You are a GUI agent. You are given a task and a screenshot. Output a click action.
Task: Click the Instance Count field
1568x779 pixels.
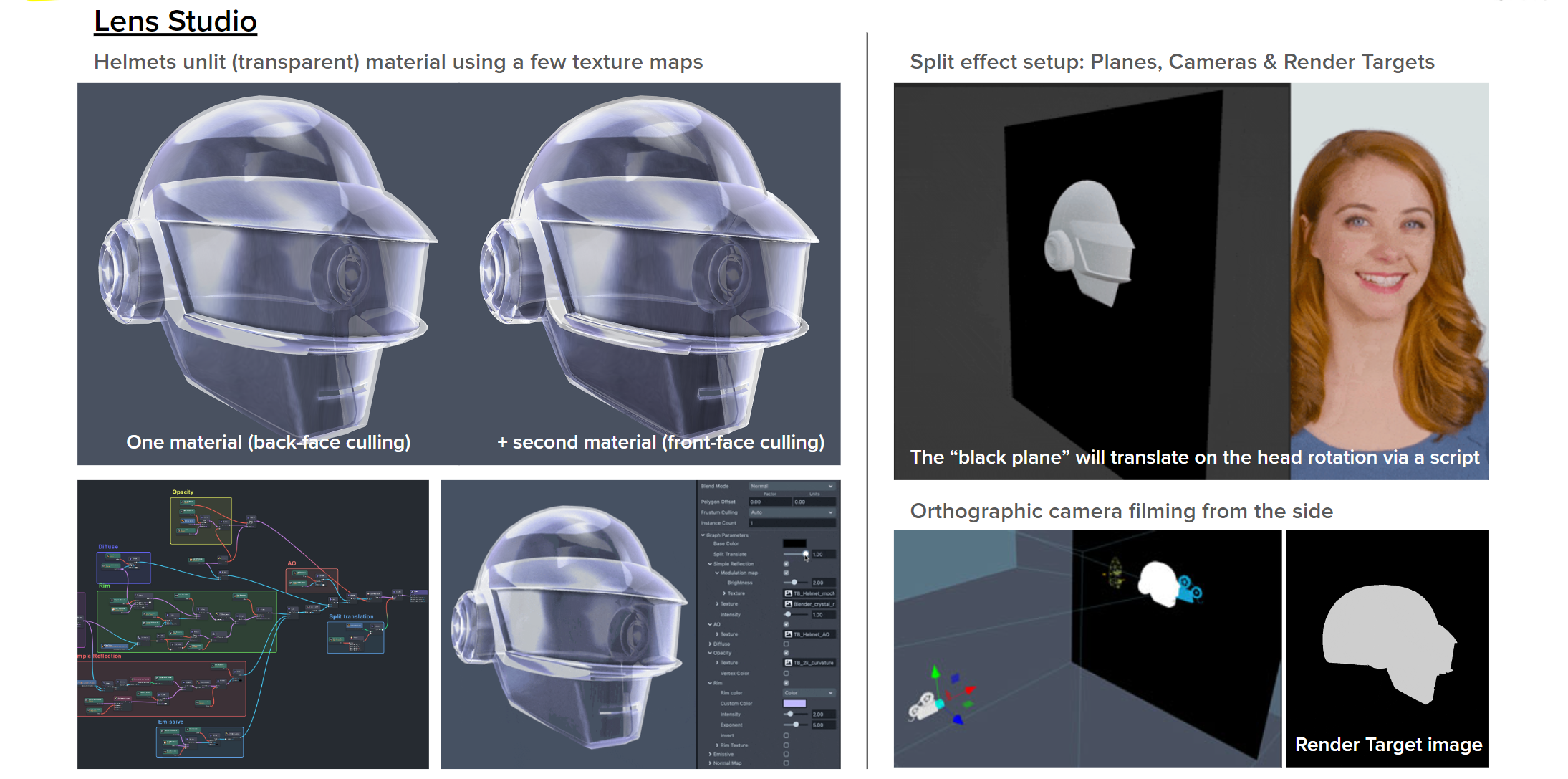pyautogui.click(x=792, y=523)
